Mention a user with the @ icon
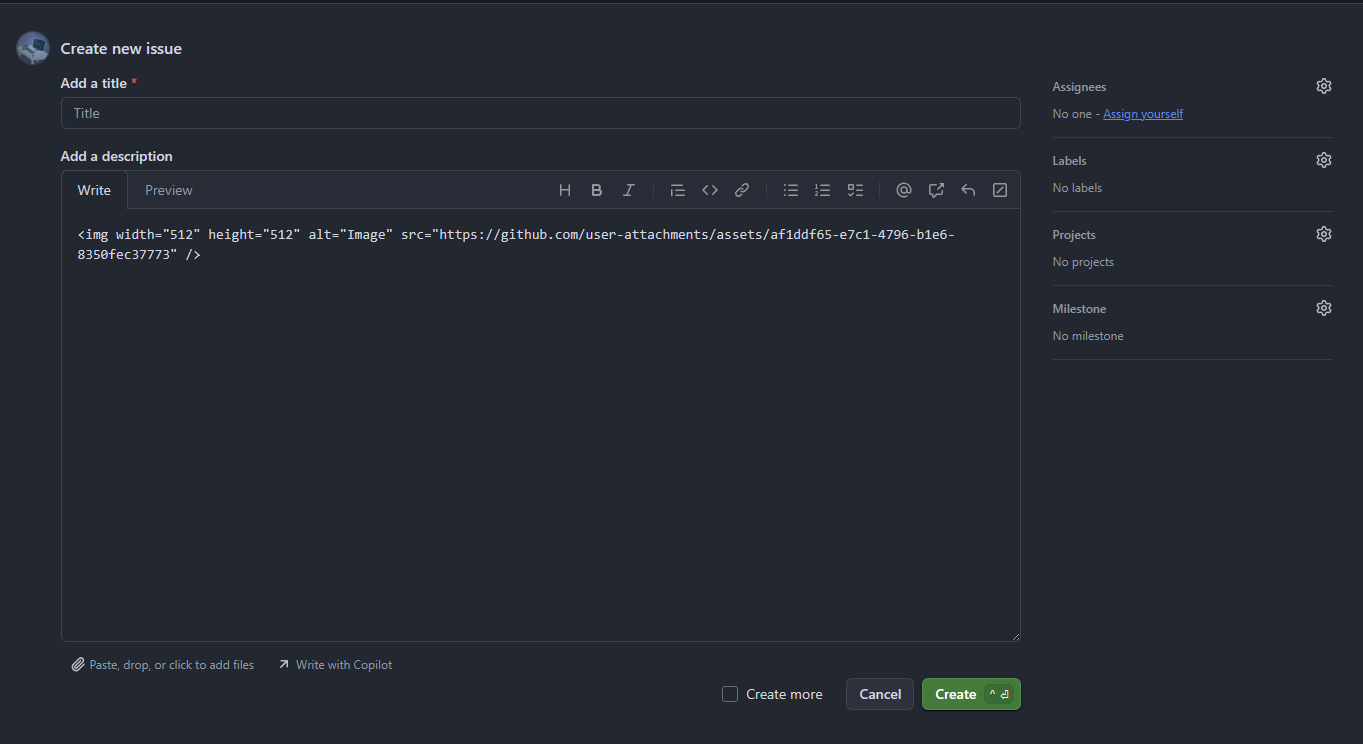The image size is (1363, 744). pos(904,190)
